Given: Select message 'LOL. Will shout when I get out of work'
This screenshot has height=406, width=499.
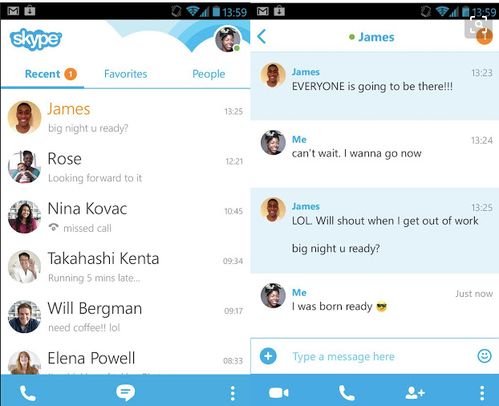Looking at the screenshot, I should pyautogui.click(x=385, y=221).
